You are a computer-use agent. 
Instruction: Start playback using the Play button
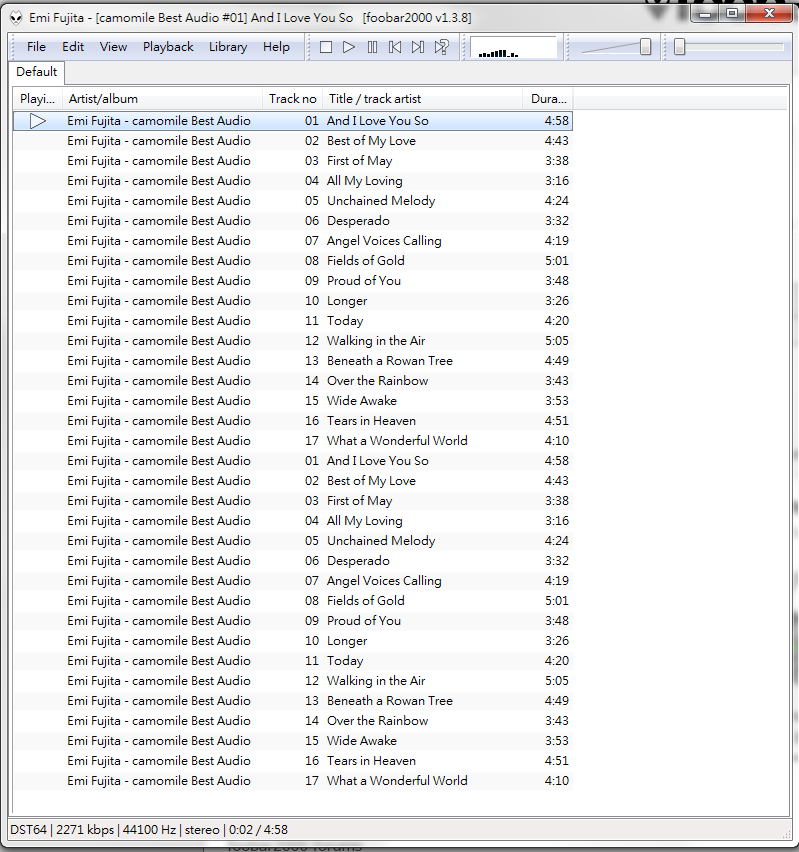349,47
